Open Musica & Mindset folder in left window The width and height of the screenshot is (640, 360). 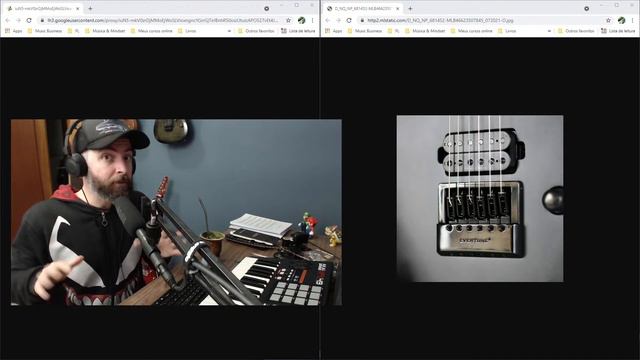coord(105,31)
